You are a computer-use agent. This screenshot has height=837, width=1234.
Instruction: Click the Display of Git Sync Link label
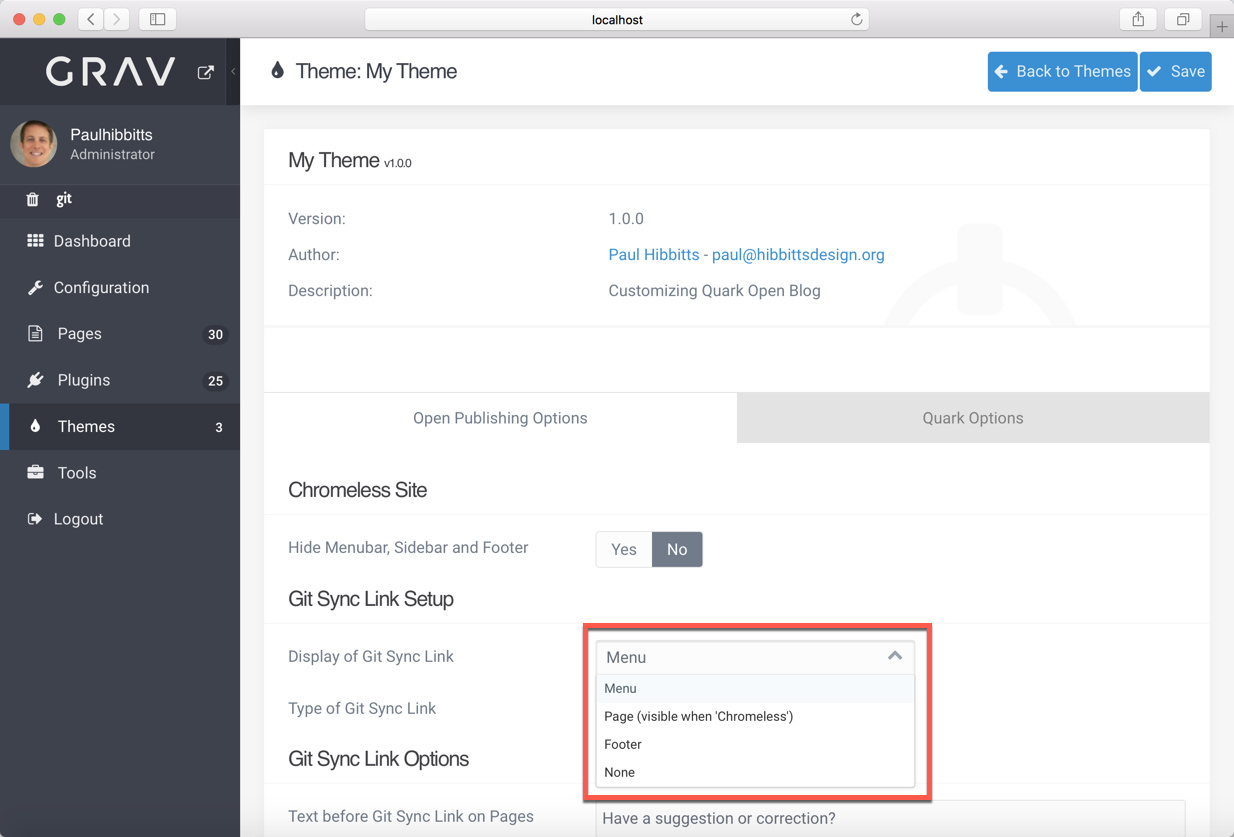371,656
